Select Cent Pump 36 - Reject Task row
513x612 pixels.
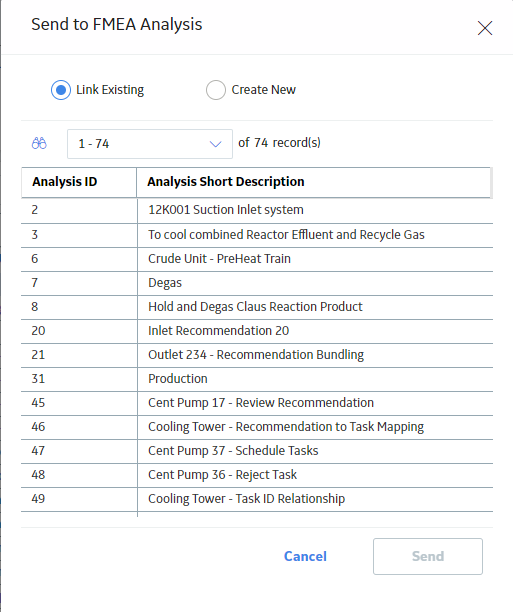[257, 475]
